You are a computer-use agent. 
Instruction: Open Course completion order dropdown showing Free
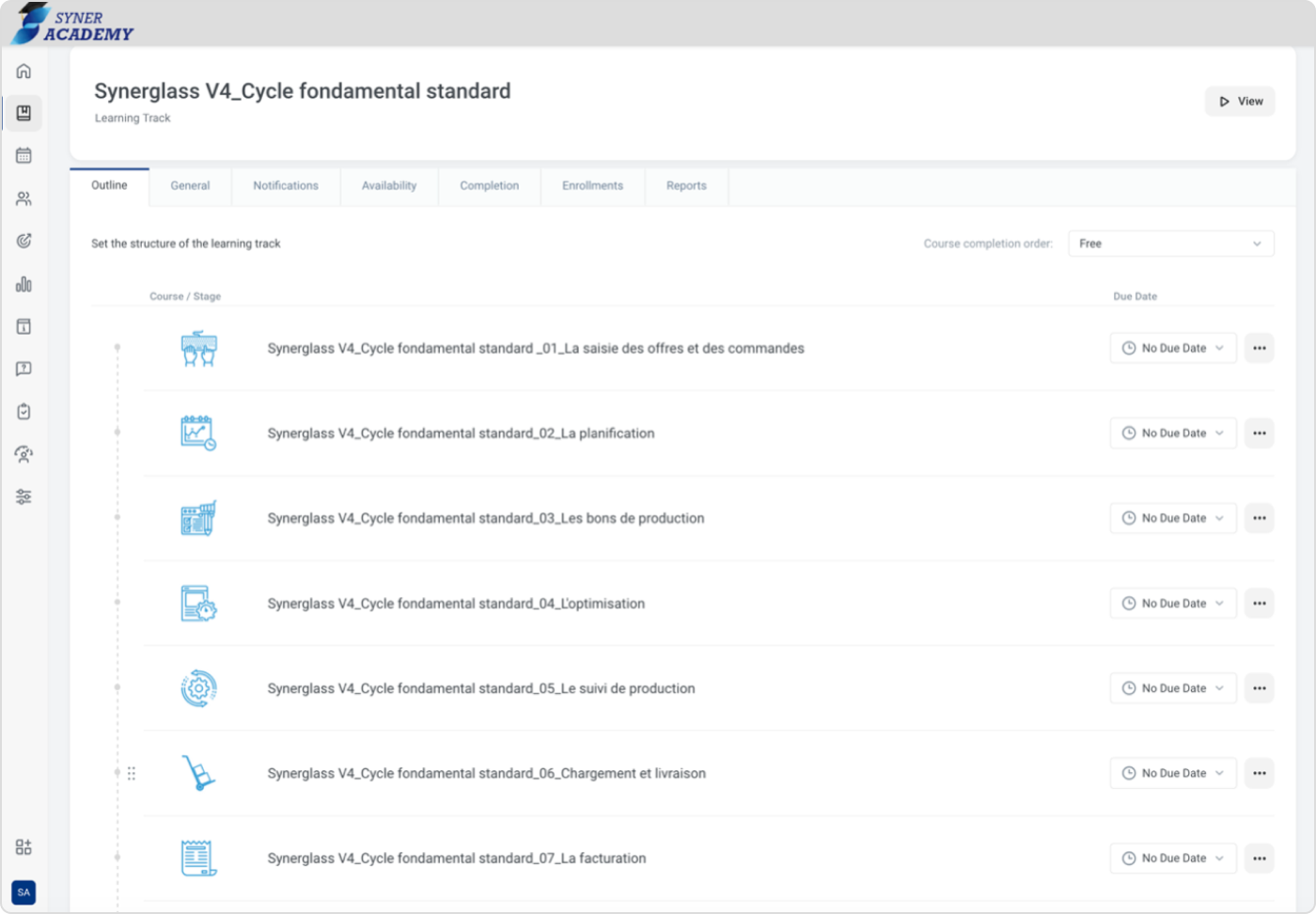[1171, 244]
